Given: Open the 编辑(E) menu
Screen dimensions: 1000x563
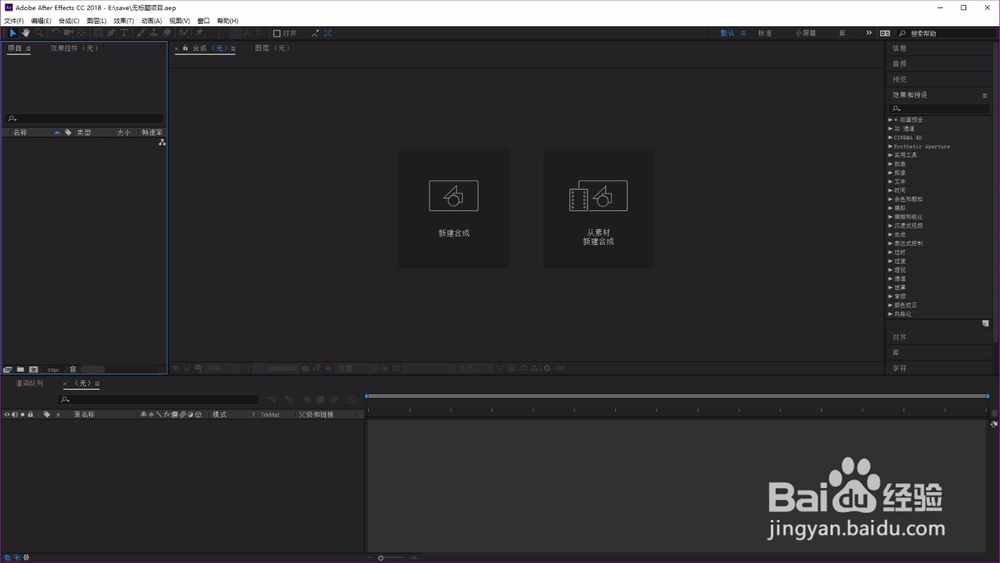Looking at the screenshot, I should [41, 21].
